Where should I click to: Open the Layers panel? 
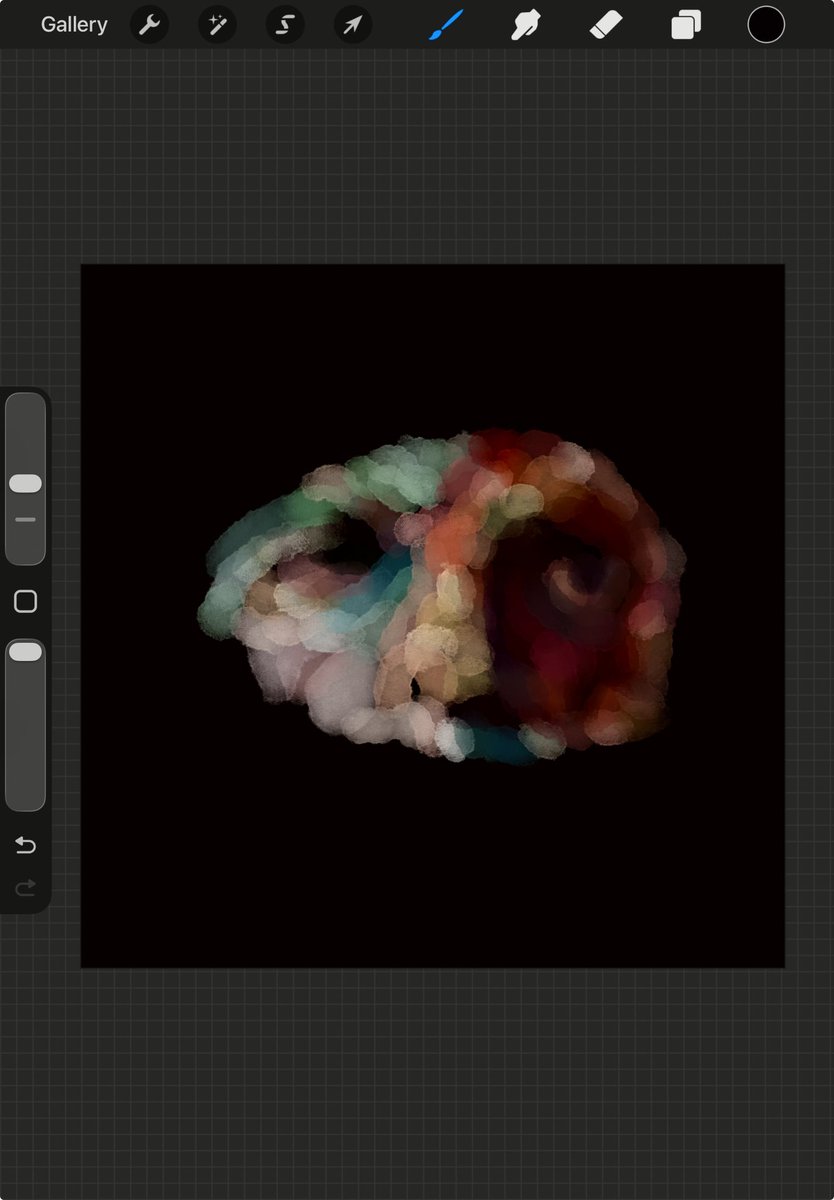[x=686, y=25]
